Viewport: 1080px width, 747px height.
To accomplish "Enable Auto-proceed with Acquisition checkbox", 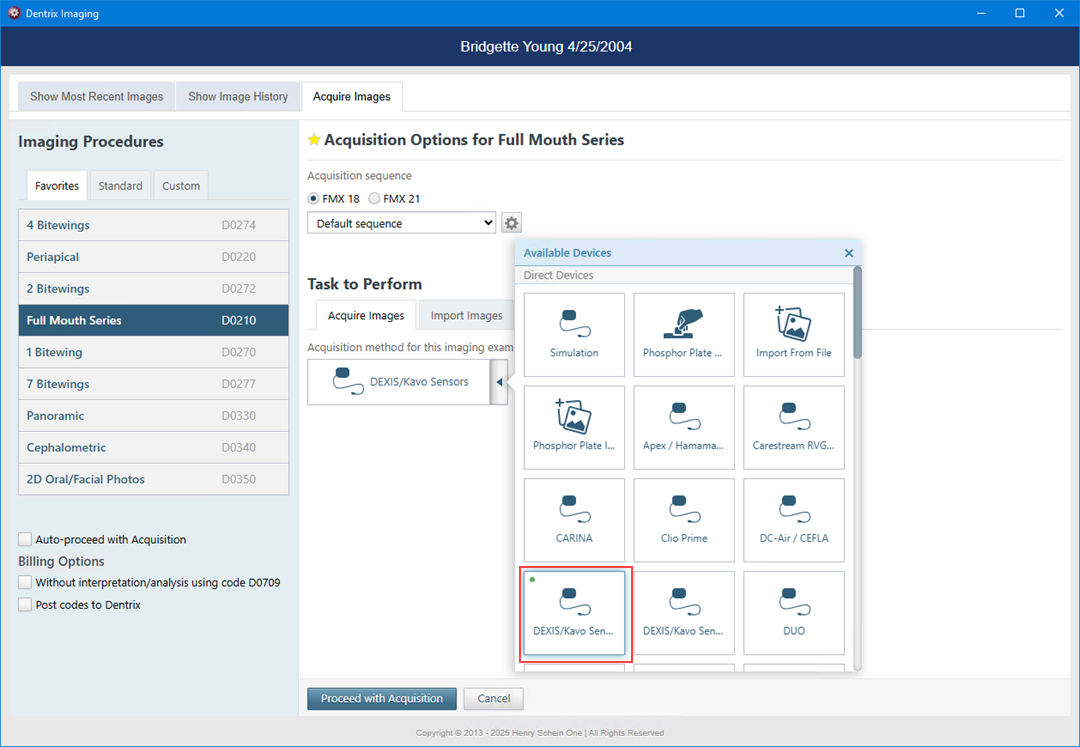I will point(25,539).
